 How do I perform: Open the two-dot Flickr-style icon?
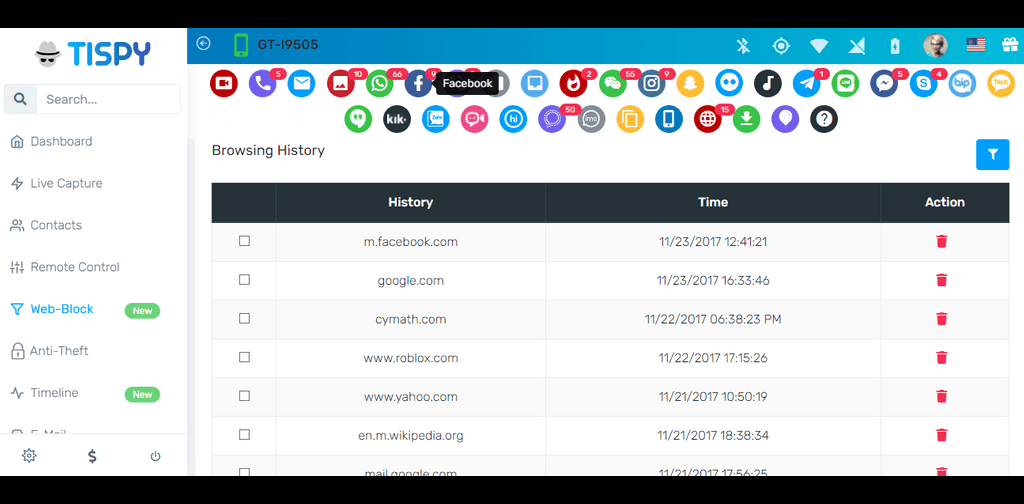(x=729, y=84)
